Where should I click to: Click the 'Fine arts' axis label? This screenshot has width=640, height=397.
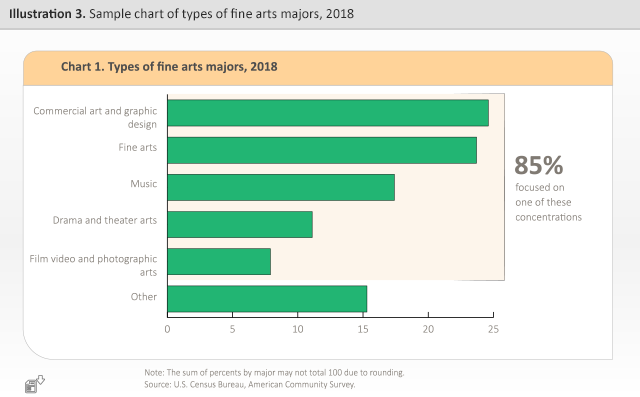coord(138,147)
